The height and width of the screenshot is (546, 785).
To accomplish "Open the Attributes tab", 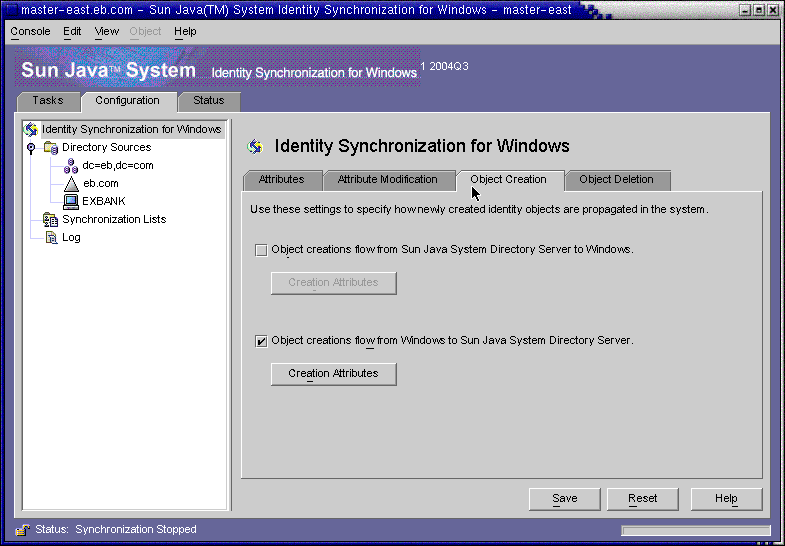I will pyautogui.click(x=281, y=180).
